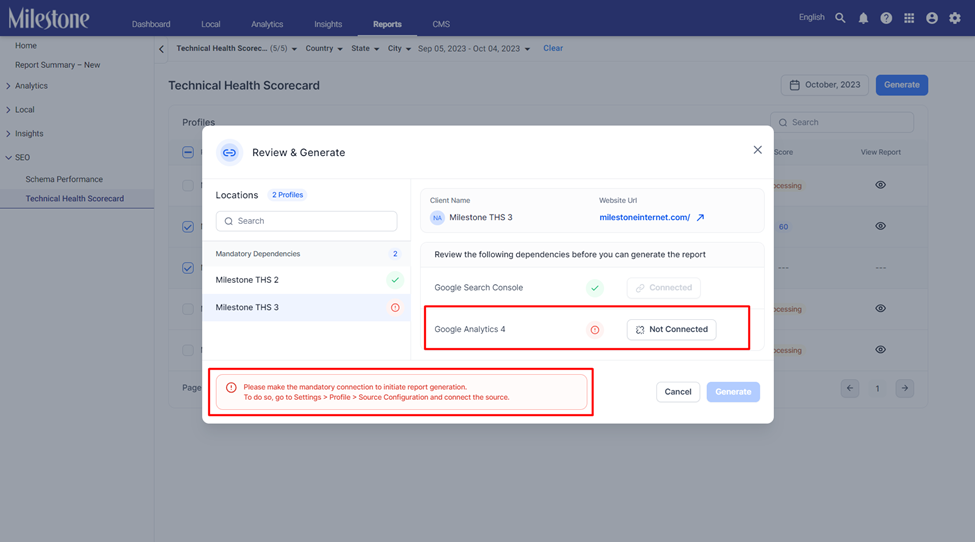Click the Connected button
The width and height of the screenshot is (975, 542).
663,288
